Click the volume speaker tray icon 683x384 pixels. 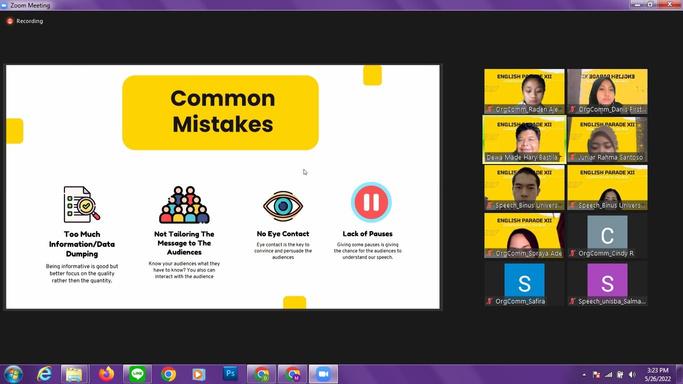[x=632, y=375]
